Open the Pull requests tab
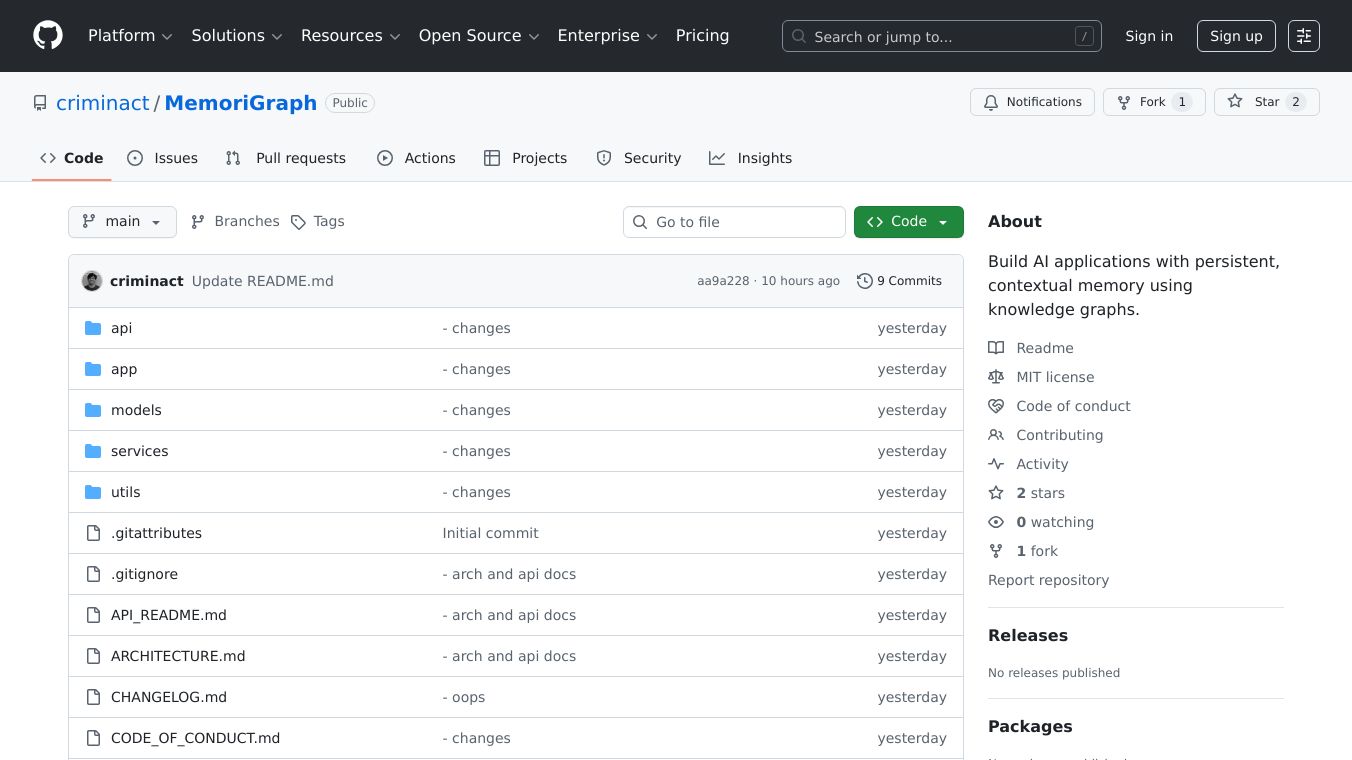This screenshot has height=760, width=1352. (286, 158)
